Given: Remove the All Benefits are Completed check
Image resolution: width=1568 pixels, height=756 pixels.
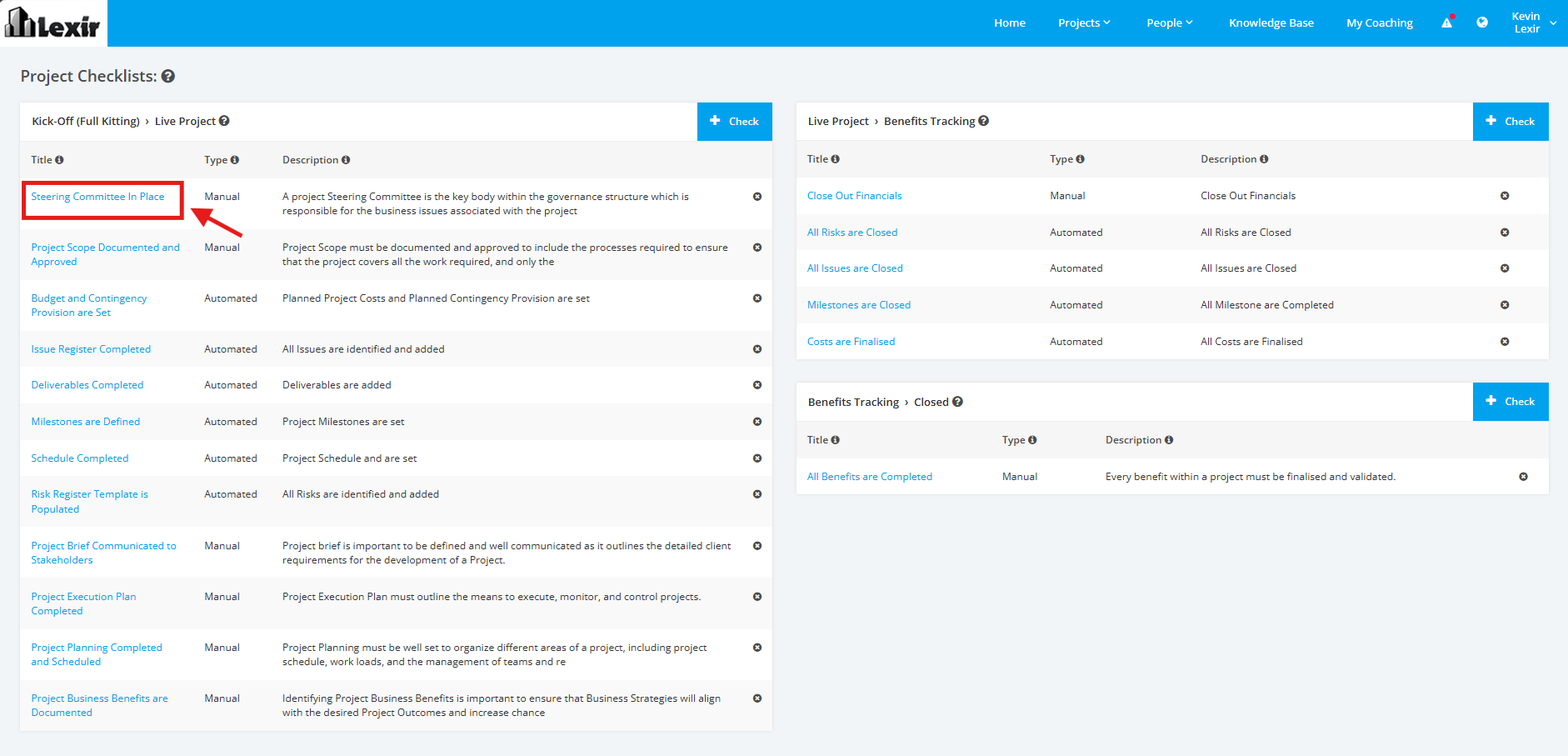Looking at the screenshot, I should point(1524,477).
